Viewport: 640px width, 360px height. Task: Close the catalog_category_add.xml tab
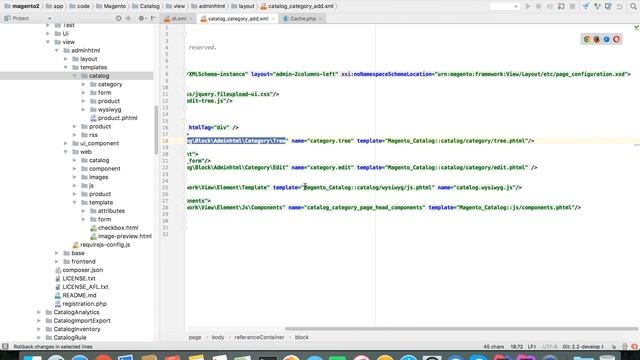pyautogui.click(x=273, y=19)
